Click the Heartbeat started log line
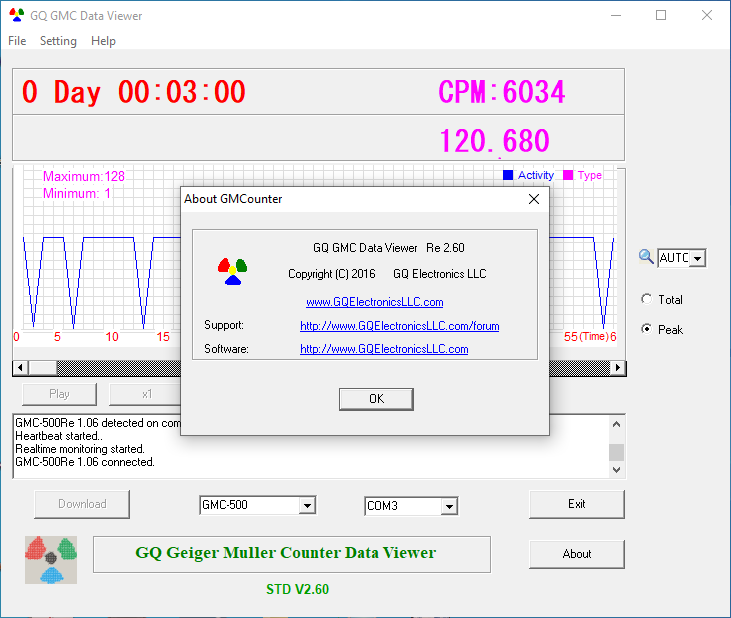731x618 pixels. (59, 436)
